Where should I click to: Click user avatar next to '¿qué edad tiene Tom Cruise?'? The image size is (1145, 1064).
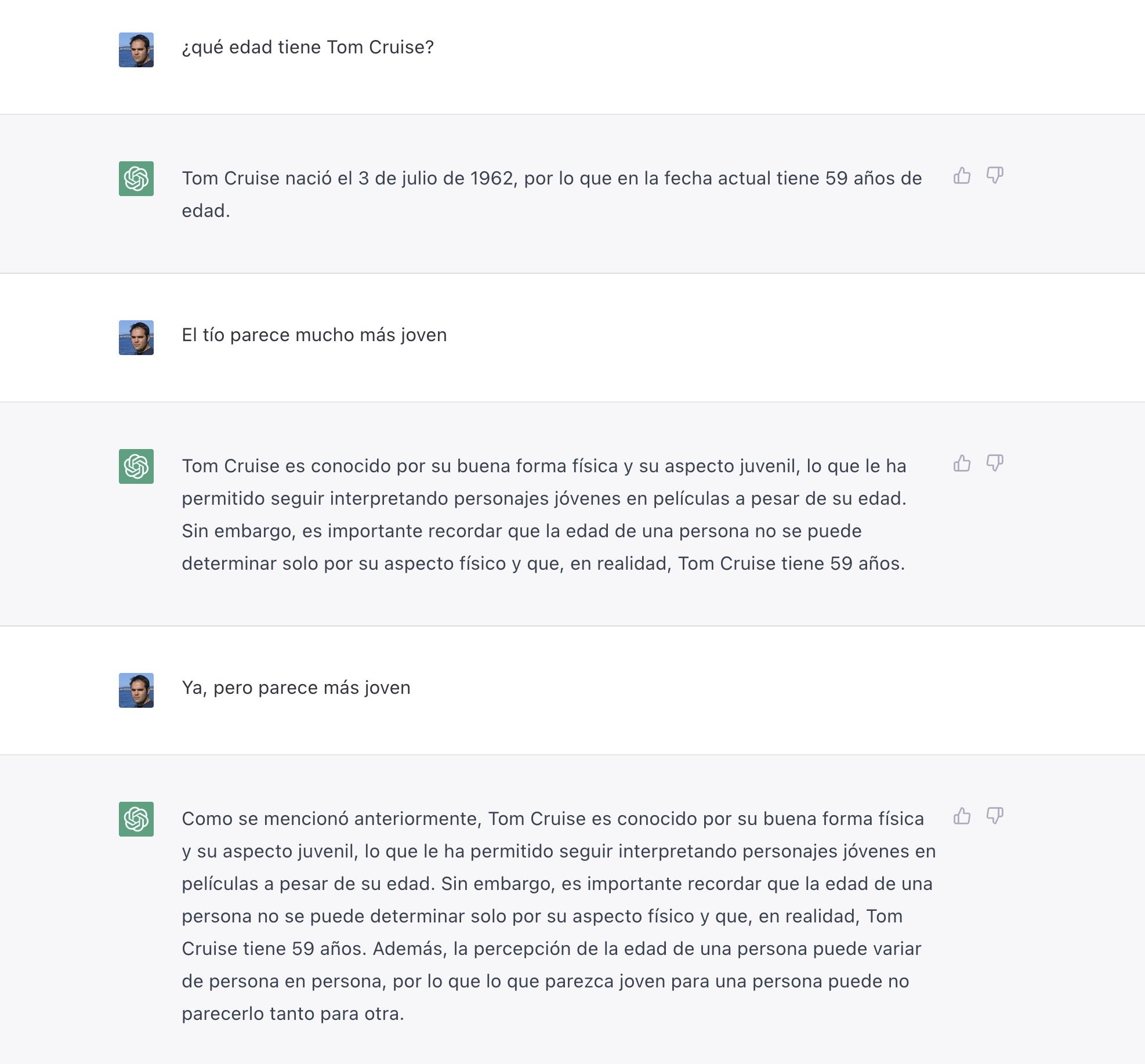point(136,50)
